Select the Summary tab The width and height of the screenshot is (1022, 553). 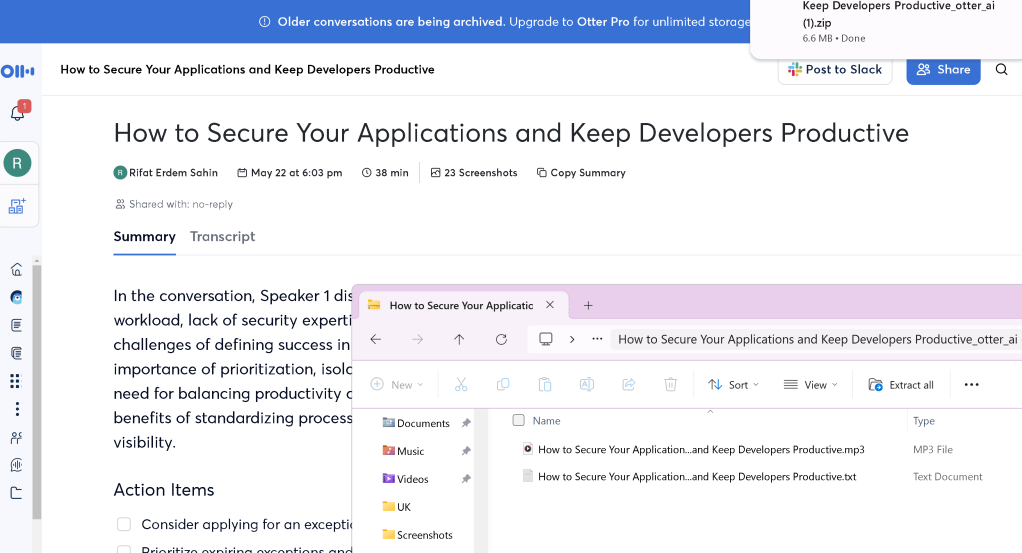pyautogui.click(x=145, y=237)
